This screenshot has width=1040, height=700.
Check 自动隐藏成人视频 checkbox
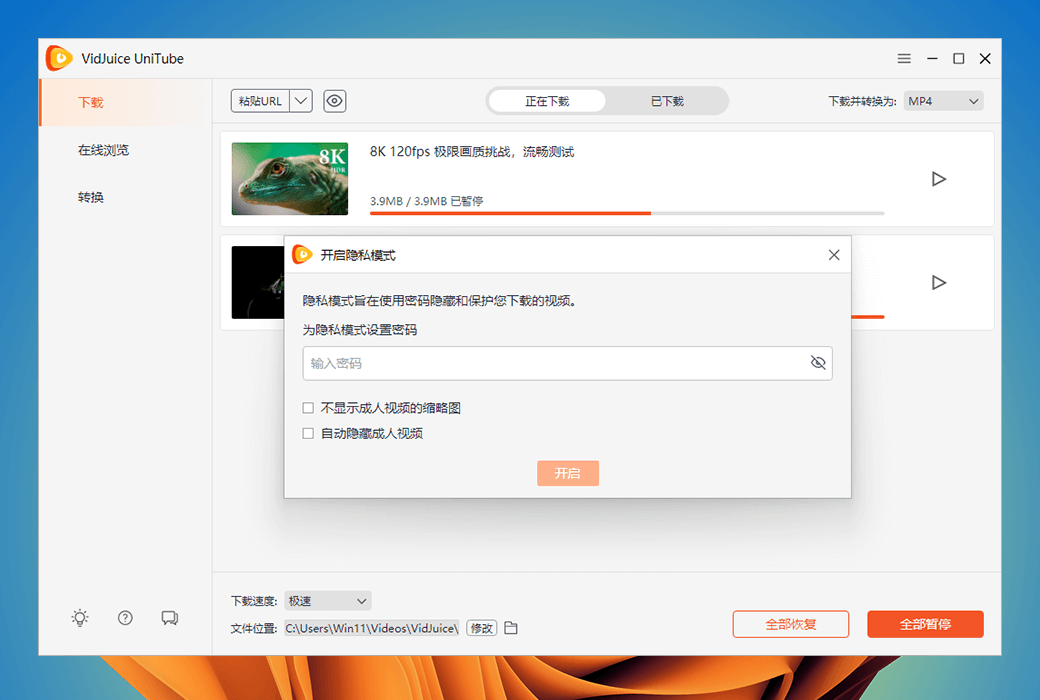click(x=308, y=433)
